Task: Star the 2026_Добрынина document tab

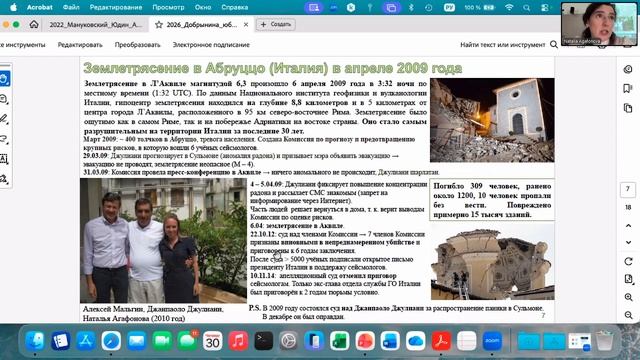Action: pyautogui.click(x=159, y=24)
